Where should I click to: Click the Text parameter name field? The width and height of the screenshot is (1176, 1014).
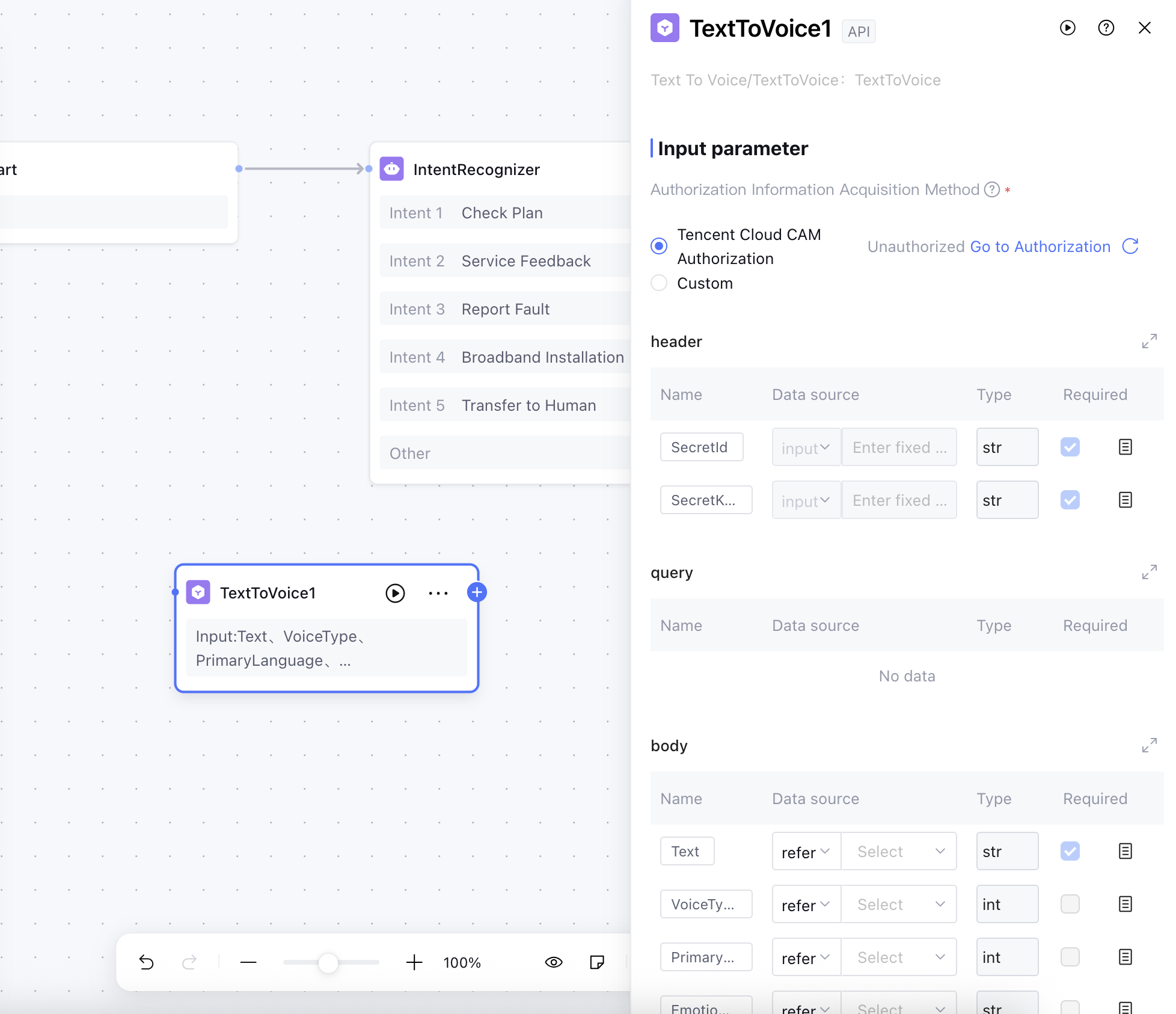tap(687, 851)
